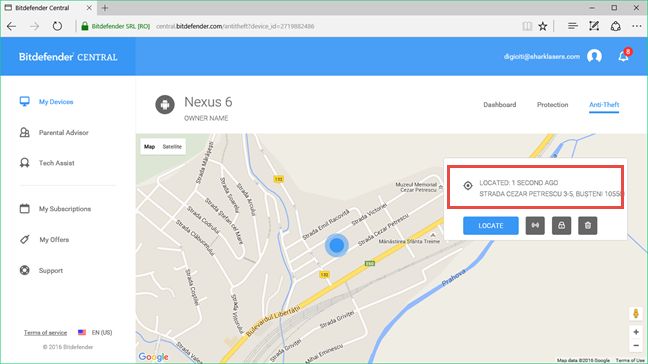Open Tech Assist in sidebar
The height and width of the screenshot is (364, 648).
[x=57, y=163]
